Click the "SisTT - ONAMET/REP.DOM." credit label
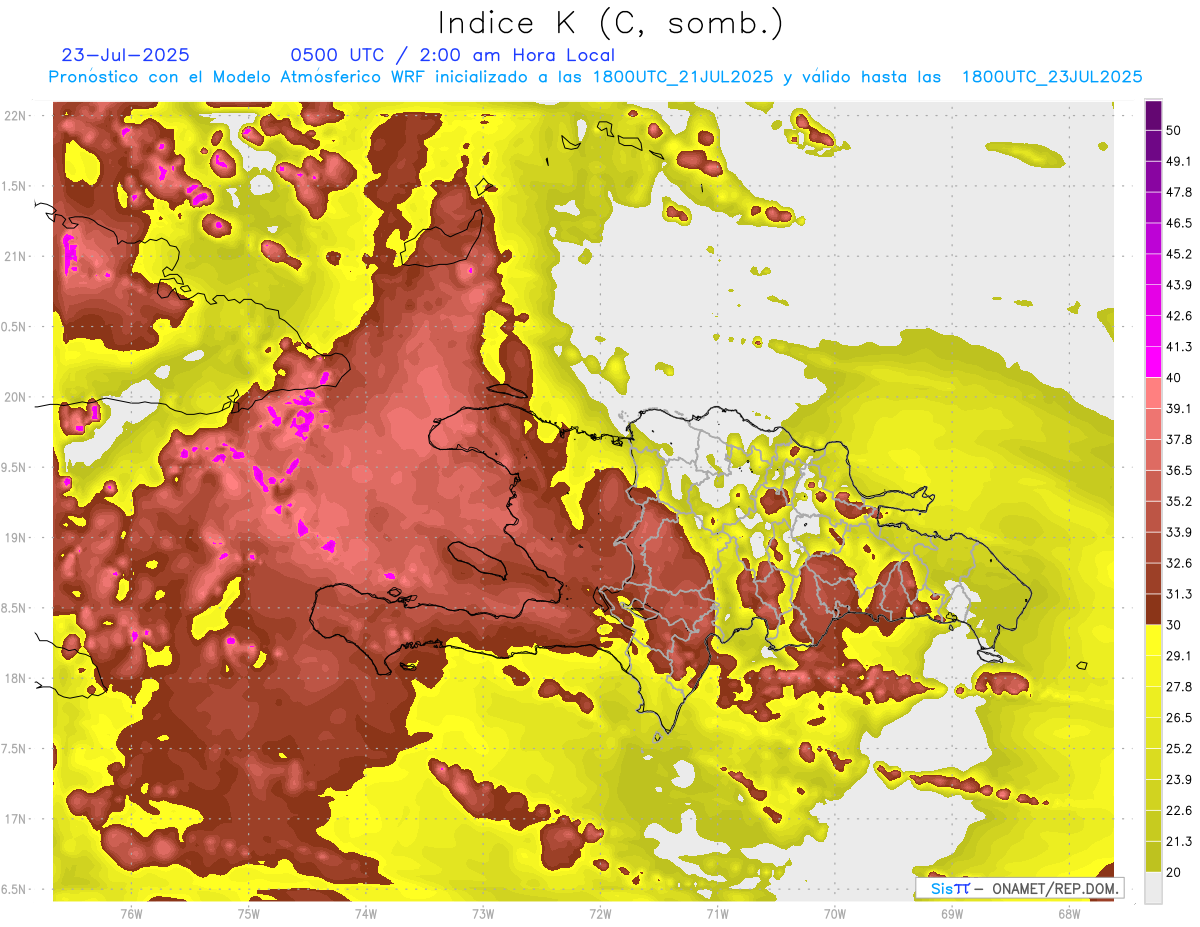The width and height of the screenshot is (1200, 927). click(x=1019, y=888)
